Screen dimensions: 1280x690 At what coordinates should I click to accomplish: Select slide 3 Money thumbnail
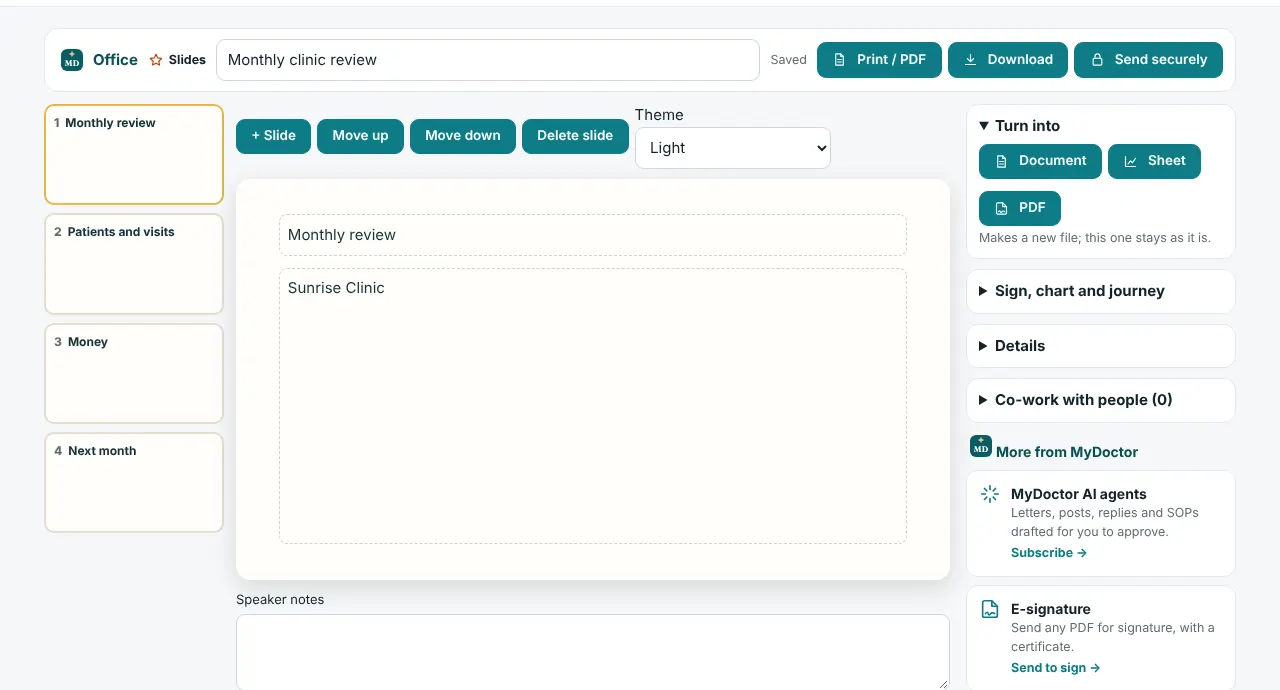tap(134, 373)
